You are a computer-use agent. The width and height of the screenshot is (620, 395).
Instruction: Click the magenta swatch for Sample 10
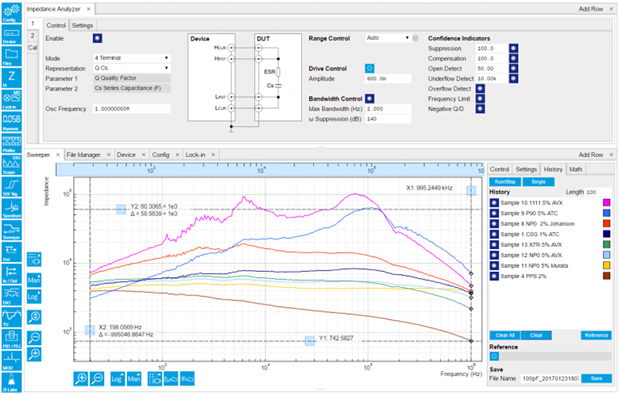tap(606, 203)
